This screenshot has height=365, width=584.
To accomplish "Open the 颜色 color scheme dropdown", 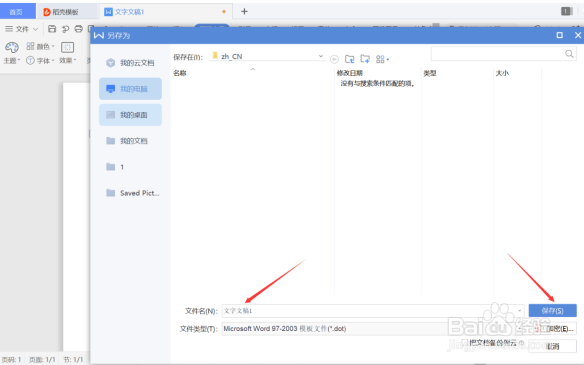I will pyautogui.click(x=40, y=46).
